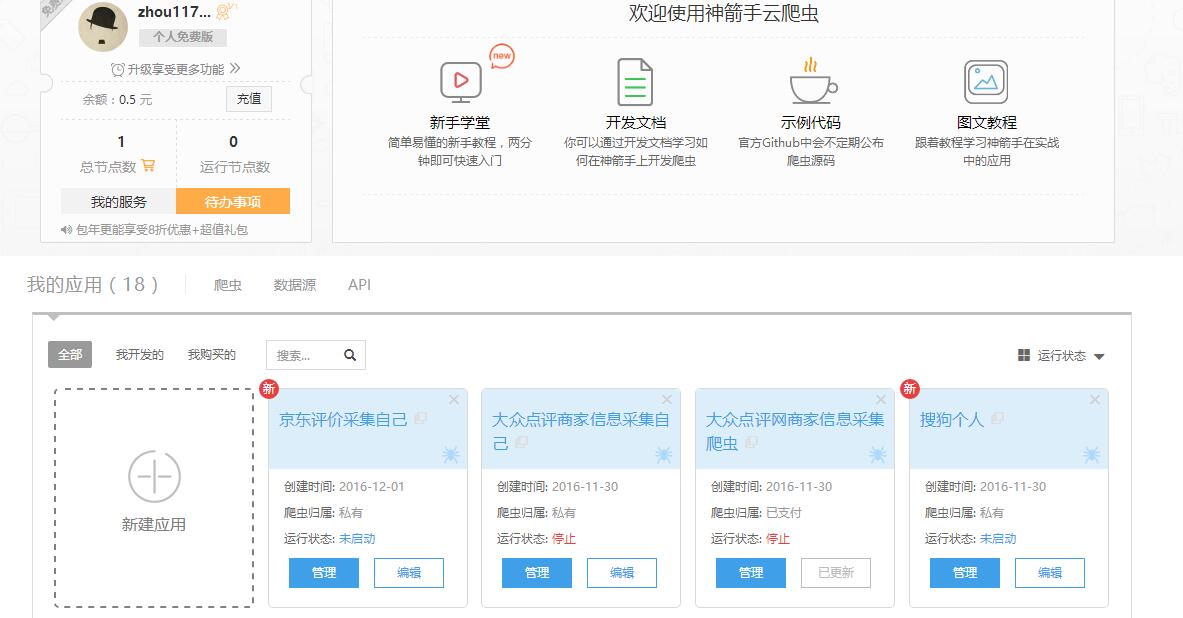Open the 我的服务 tab

pyautogui.click(x=118, y=201)
